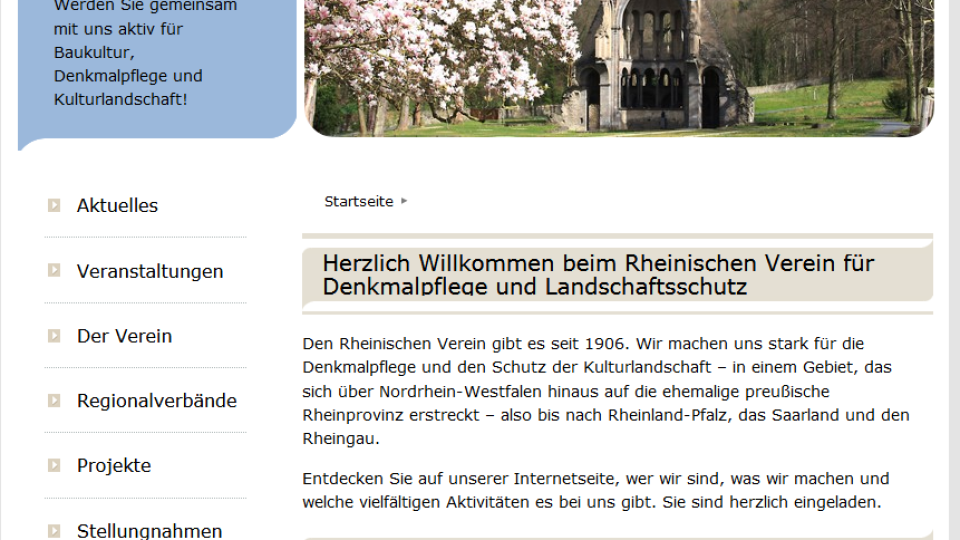Image resolution: width=960 pixels, height=540 pixels.
Task: Click the arrow icon beside Veranstaltungen
Action: tap(54, 270)
